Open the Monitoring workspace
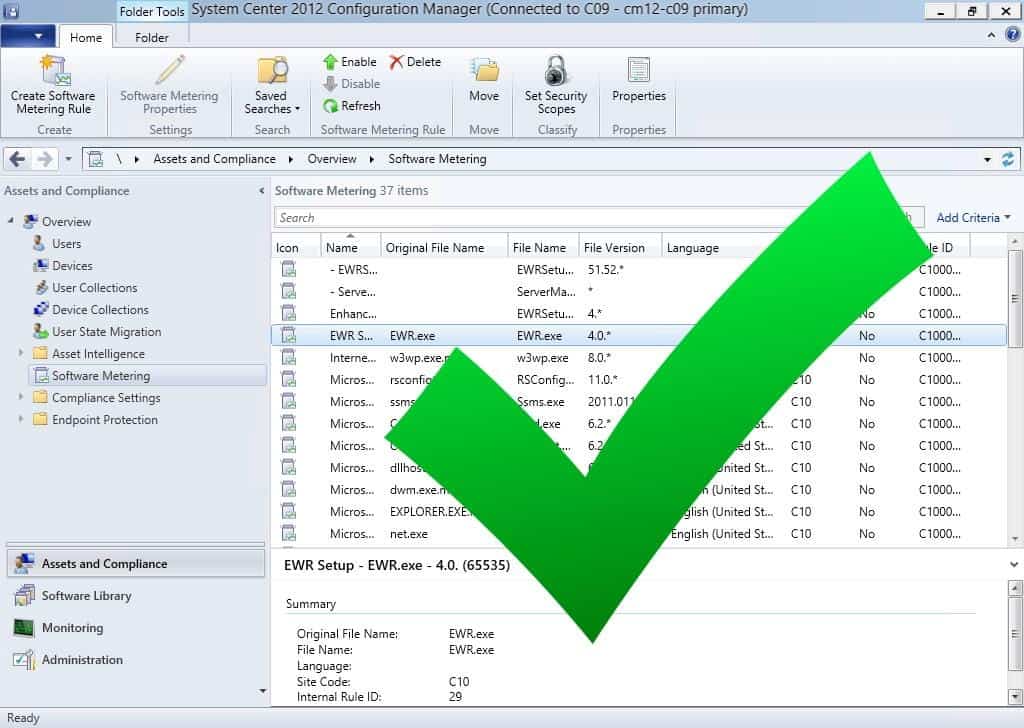The height and width of the screenshot is (728, 1024). tap(136, 627)
